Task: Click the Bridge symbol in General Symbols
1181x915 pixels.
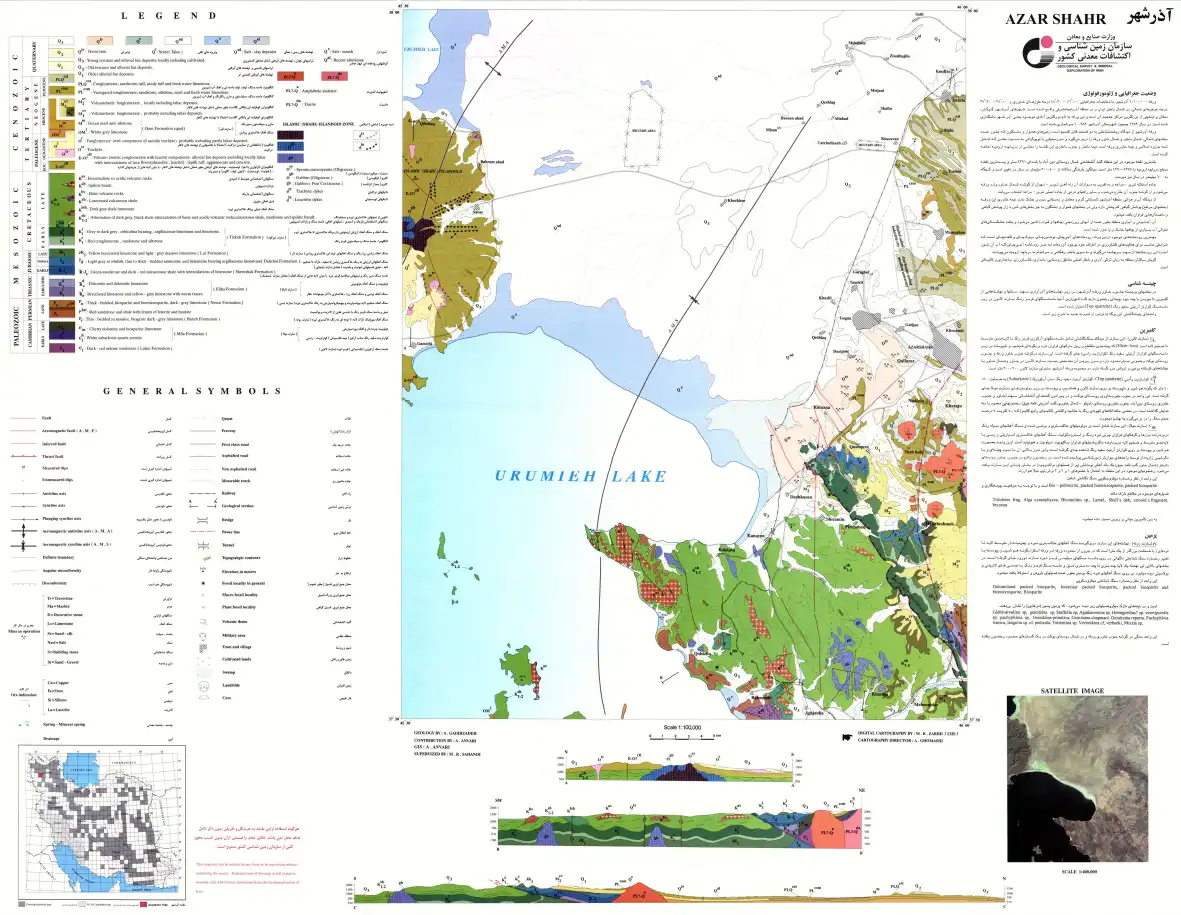Action: tap(203, 520)
